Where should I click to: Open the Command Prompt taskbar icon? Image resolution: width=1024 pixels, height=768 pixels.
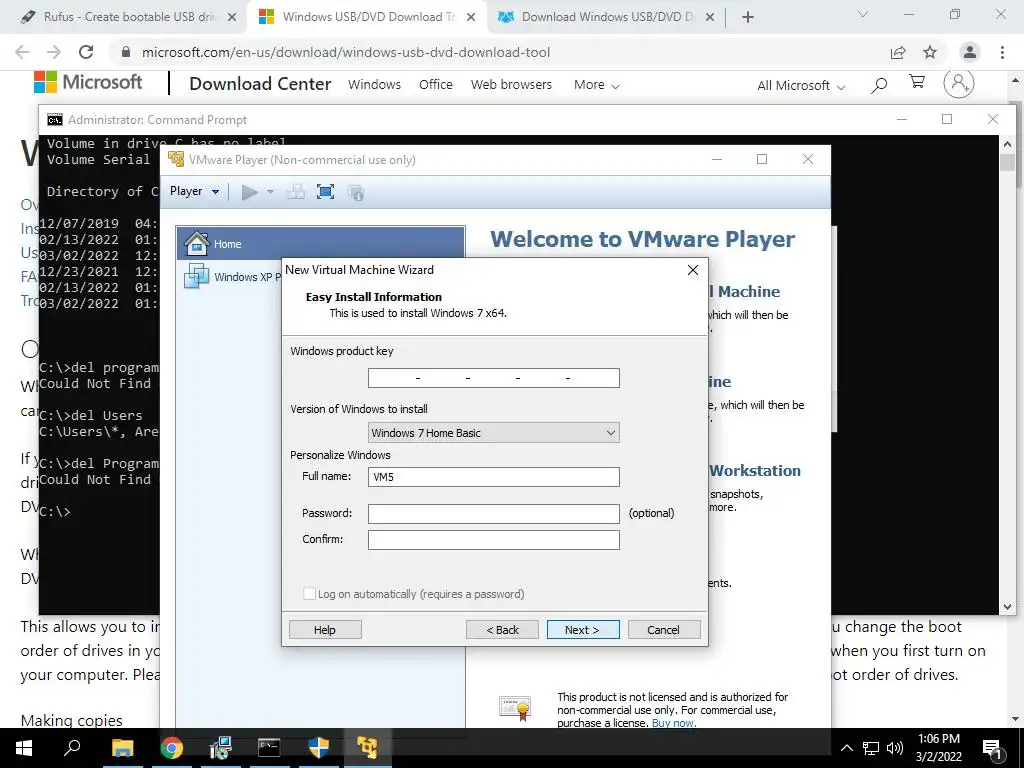point(269,748)
